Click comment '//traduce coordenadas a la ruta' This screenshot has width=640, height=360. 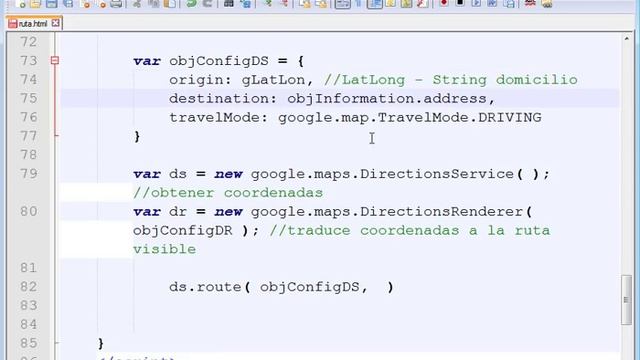(410, 231)
